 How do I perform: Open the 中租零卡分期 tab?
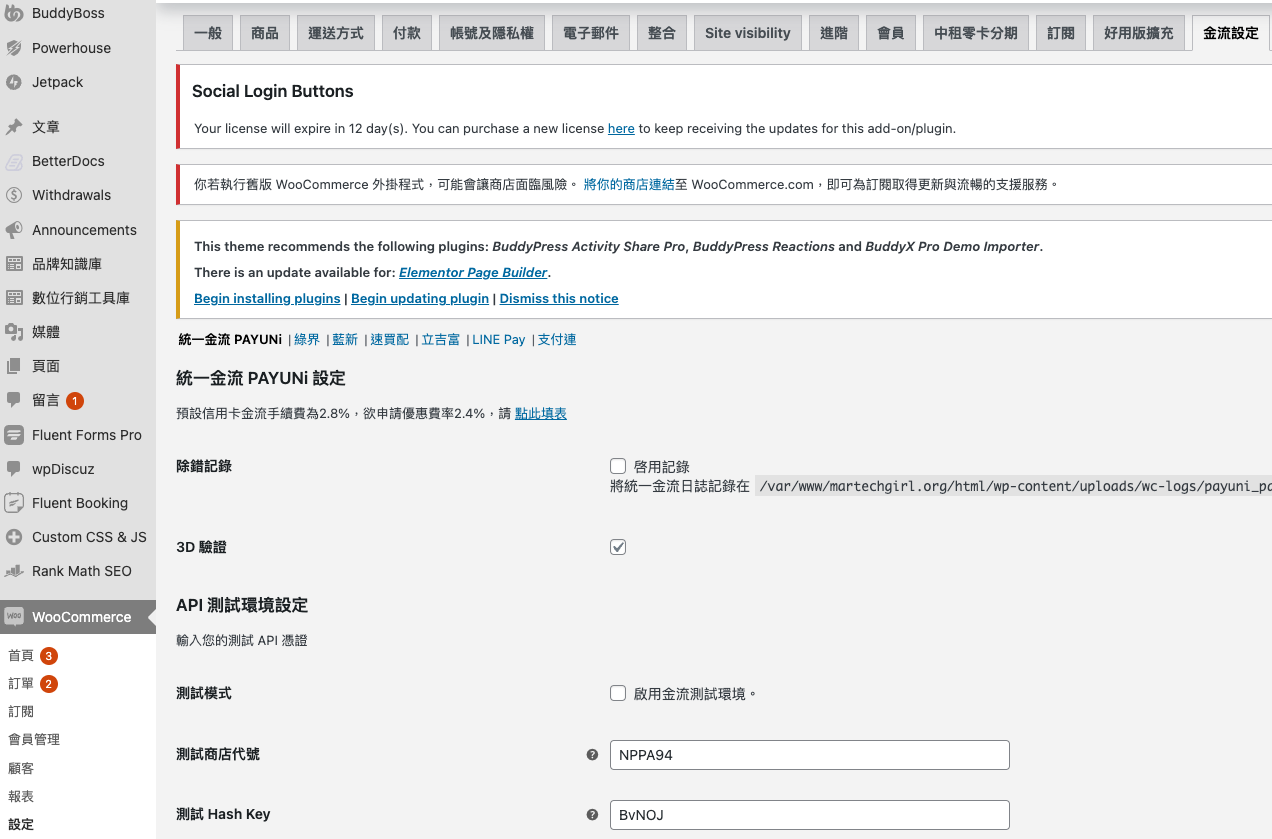click(975, 33)
